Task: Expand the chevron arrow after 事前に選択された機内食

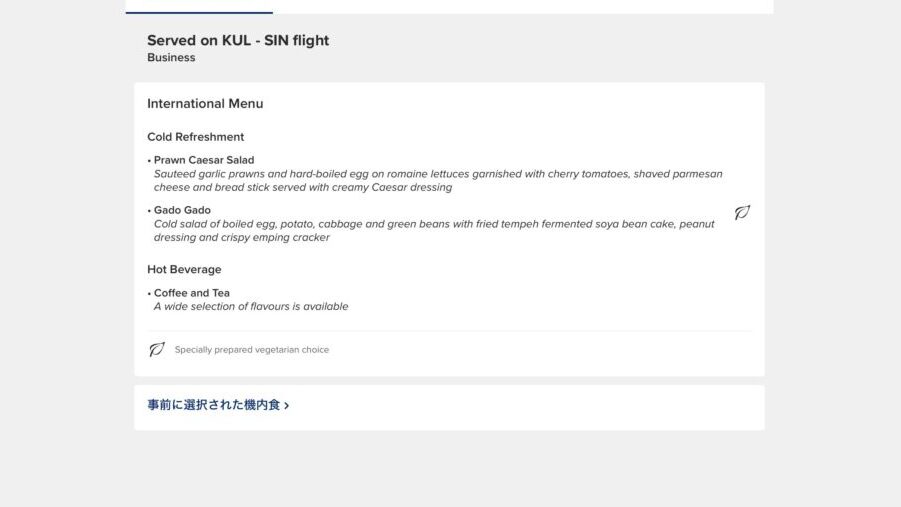Action: (287, 406)
